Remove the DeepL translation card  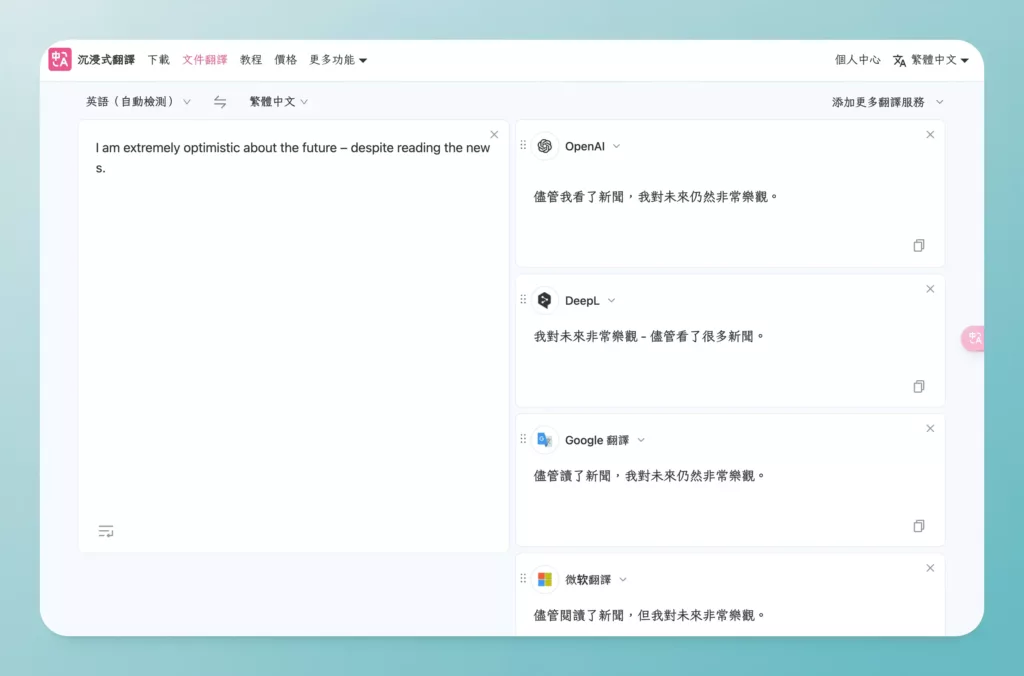[x=930, y=289]
